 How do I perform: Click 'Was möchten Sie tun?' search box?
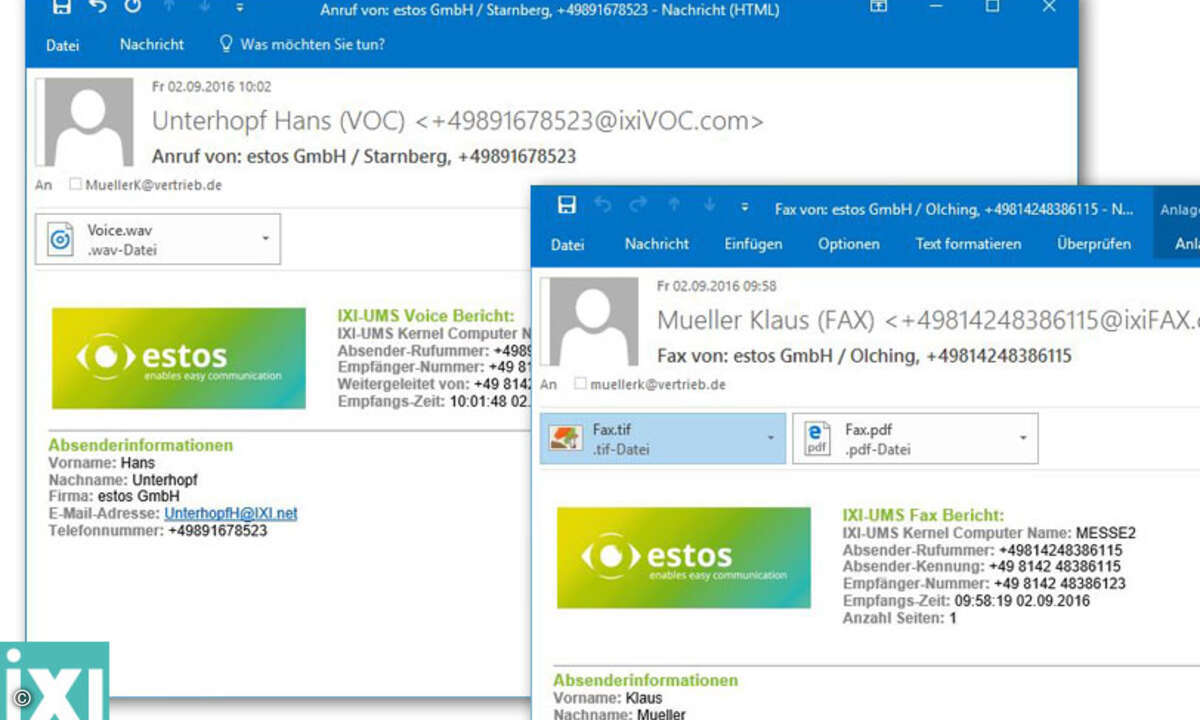(x=302, y=45)
